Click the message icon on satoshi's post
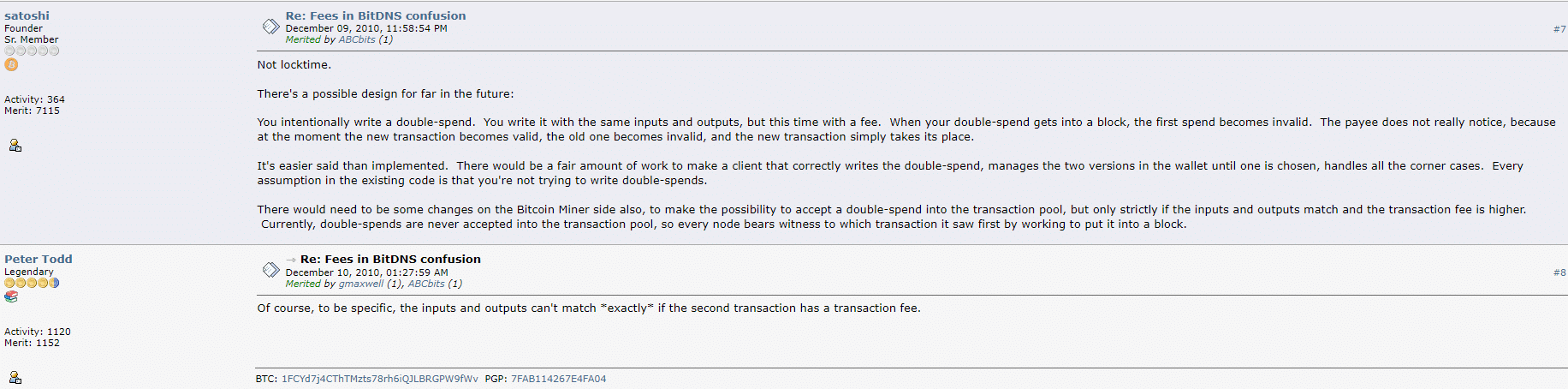 click(270, 27)
